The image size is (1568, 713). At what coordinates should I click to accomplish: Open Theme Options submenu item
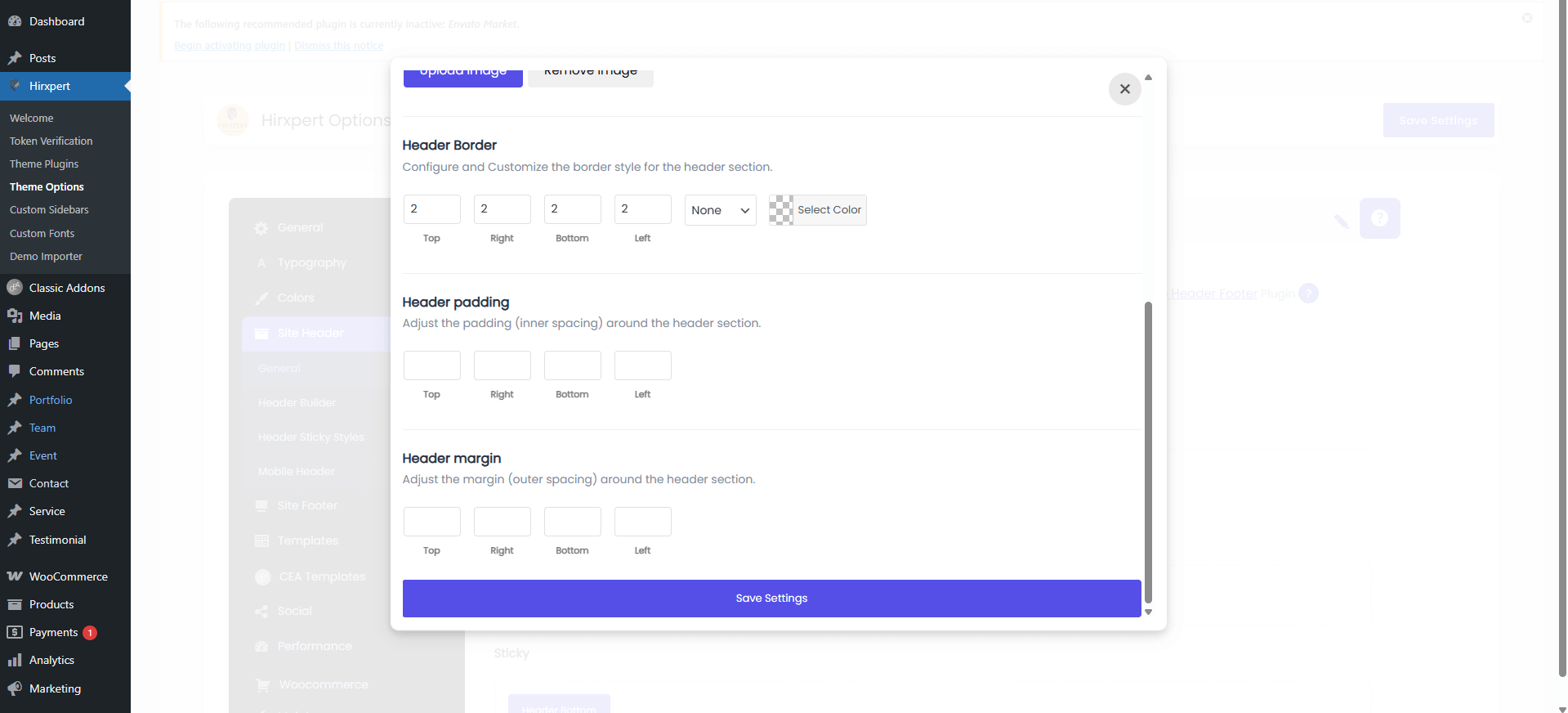47,187
